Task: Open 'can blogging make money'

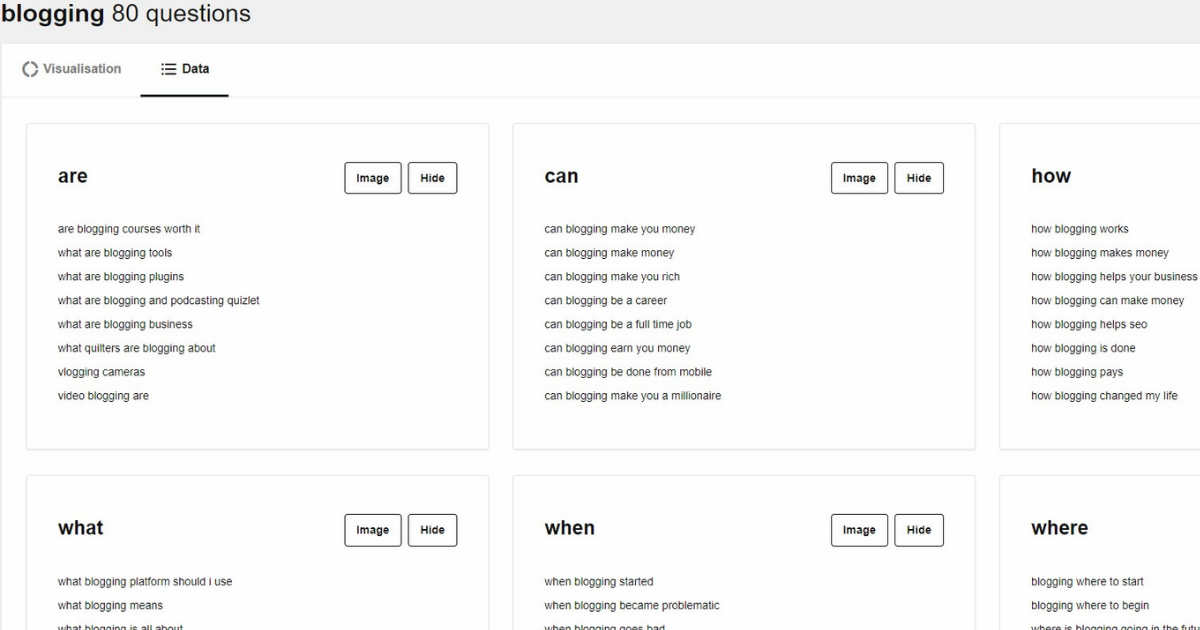Action: (x=609, y=253)
